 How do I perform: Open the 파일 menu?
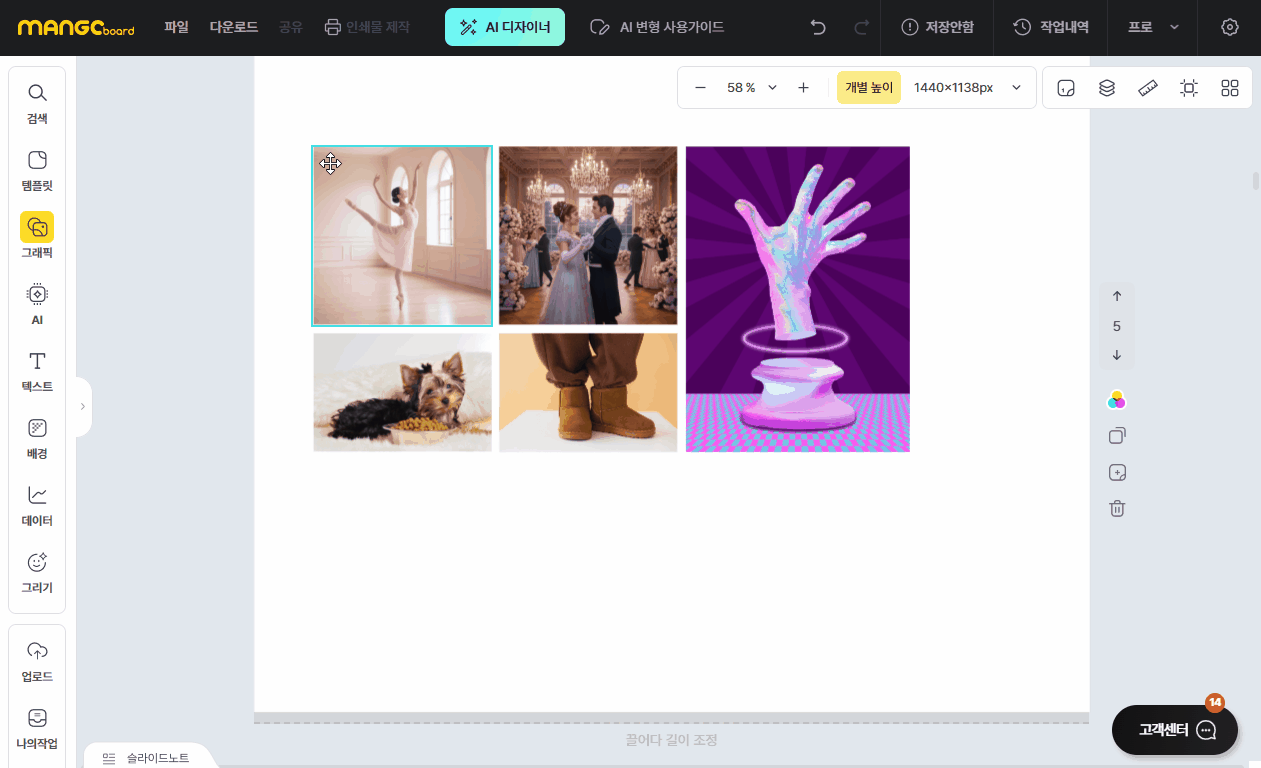(x=176, y=27)
